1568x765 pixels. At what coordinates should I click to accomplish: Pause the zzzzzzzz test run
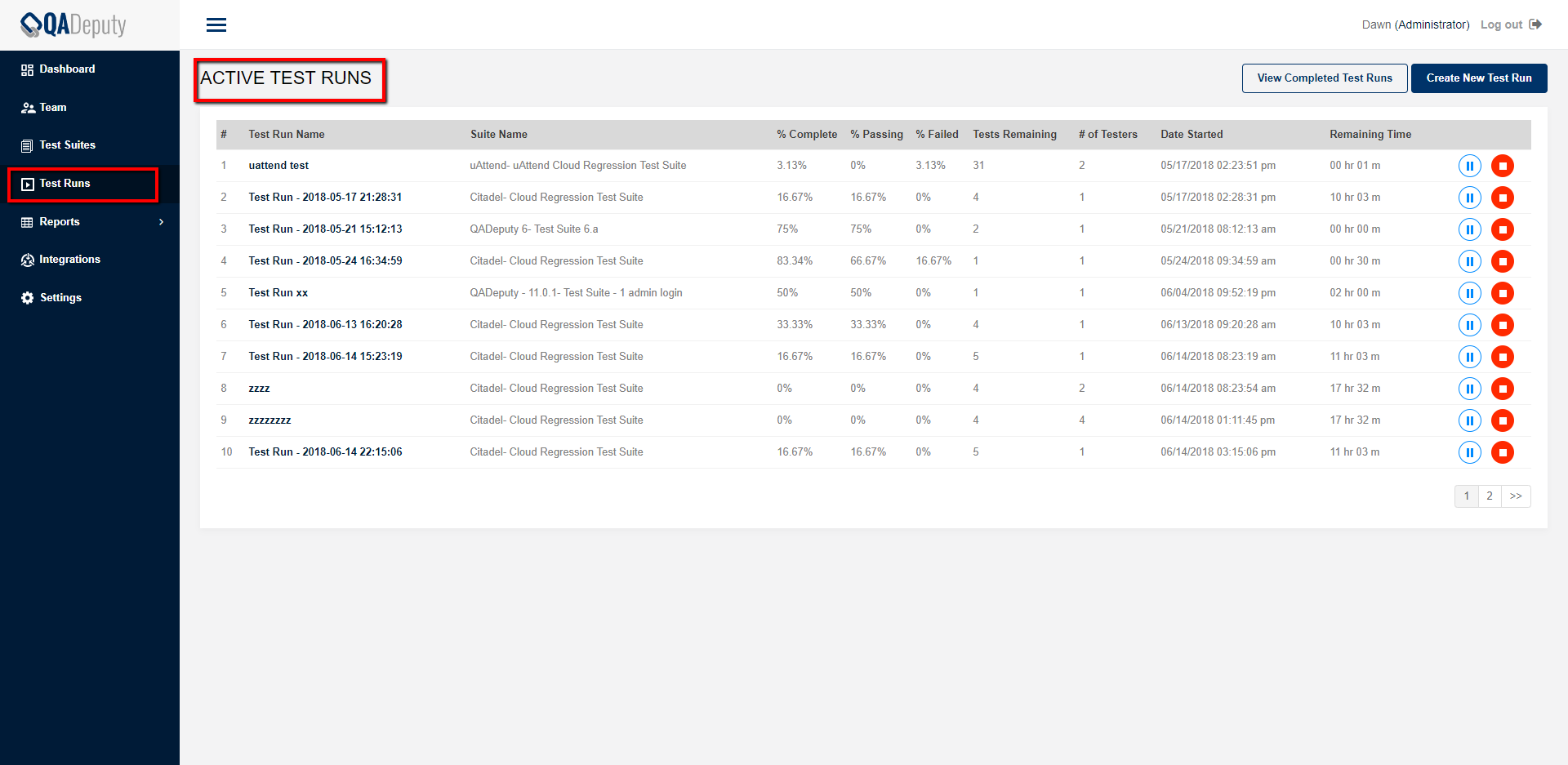click(1469, 420)
